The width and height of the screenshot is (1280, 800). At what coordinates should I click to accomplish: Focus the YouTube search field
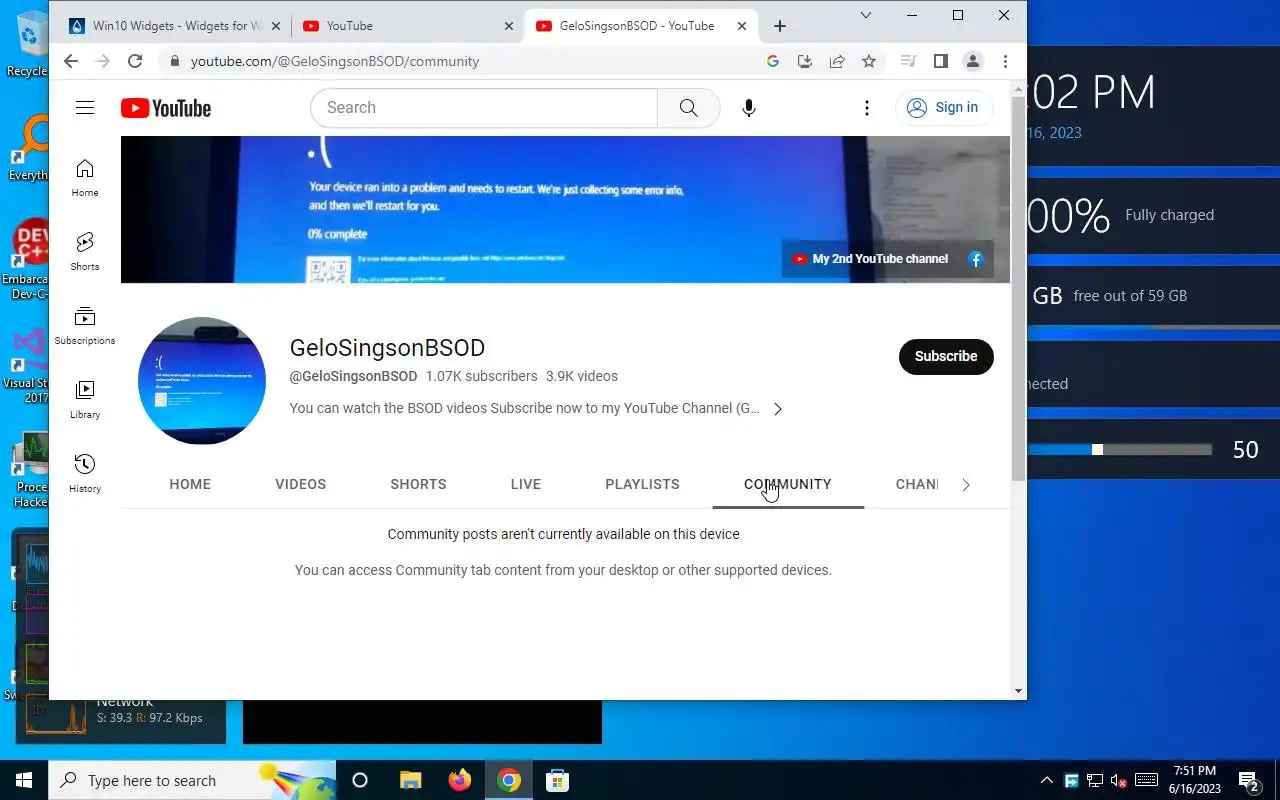(x=484, y=108)
